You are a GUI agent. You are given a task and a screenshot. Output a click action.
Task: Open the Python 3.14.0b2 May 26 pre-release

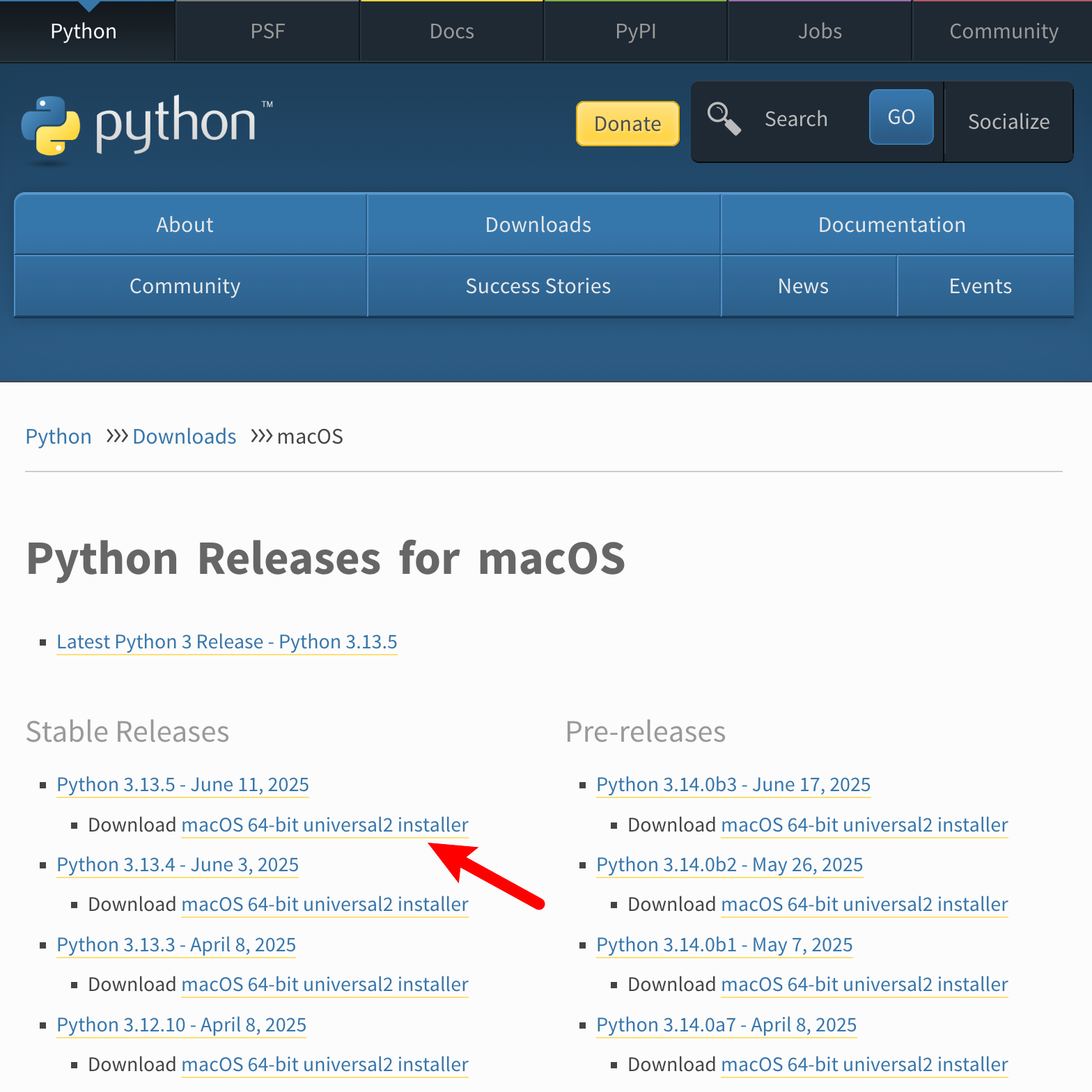click(730, 864)
